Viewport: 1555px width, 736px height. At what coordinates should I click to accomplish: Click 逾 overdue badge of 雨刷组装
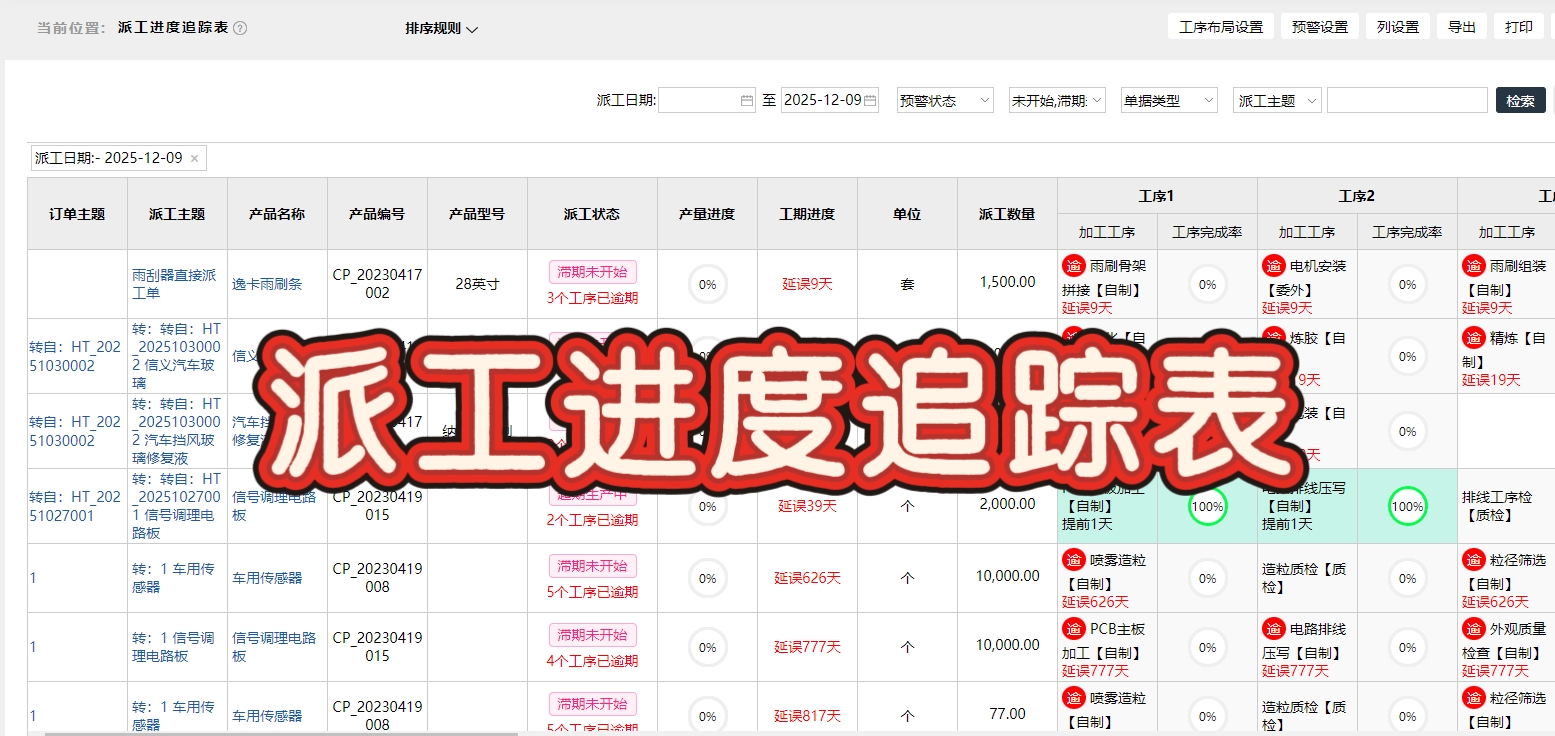pos(1473,266)
